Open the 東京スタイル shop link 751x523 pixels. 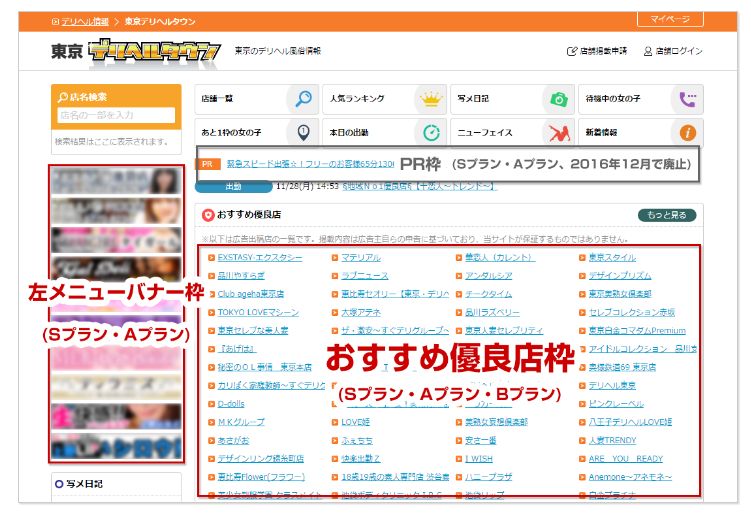click(x=612, y=258)
